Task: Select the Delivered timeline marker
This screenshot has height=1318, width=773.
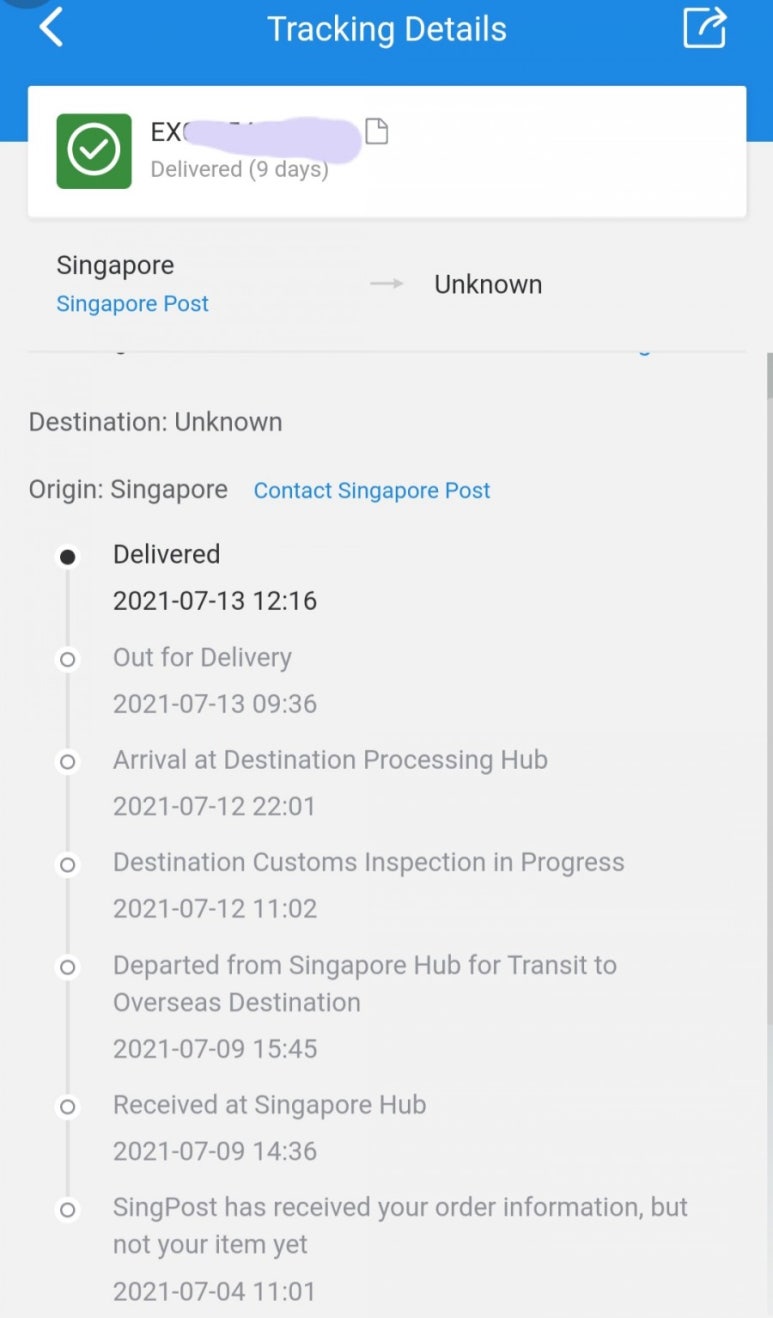Action: pyautogui.click(x=67, y=558)
